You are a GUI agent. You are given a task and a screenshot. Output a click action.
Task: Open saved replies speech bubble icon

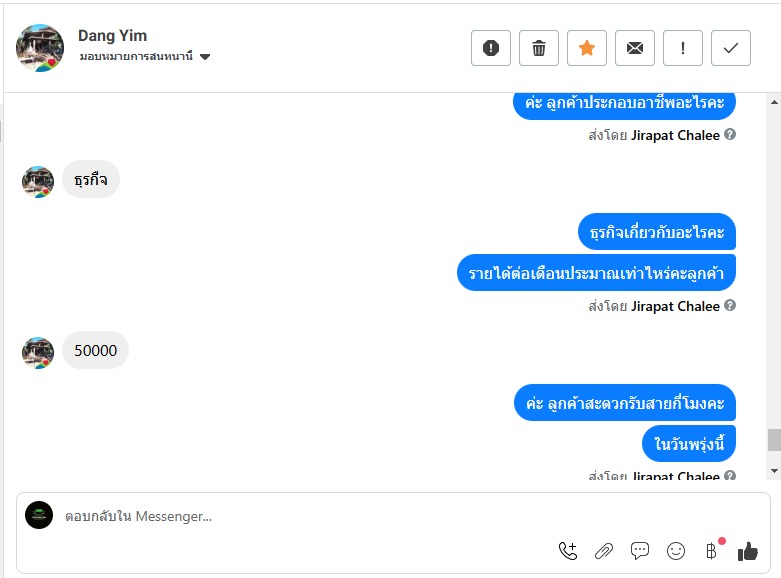point(640,550)
